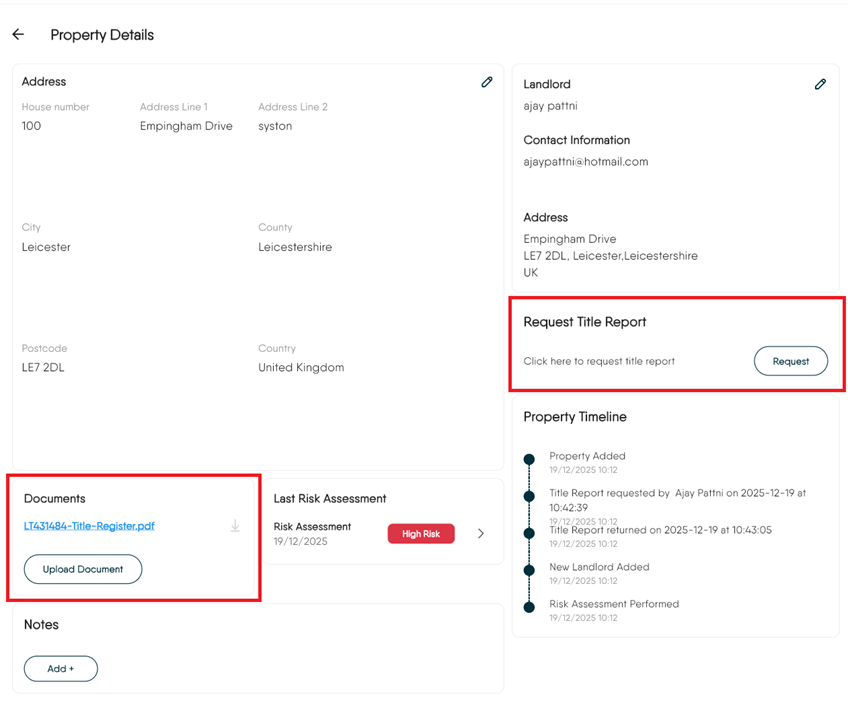This screenshot has width=848, height=713.
Task: Open the LT431484-Title-Register.pdf link
Action: point(89,526)
